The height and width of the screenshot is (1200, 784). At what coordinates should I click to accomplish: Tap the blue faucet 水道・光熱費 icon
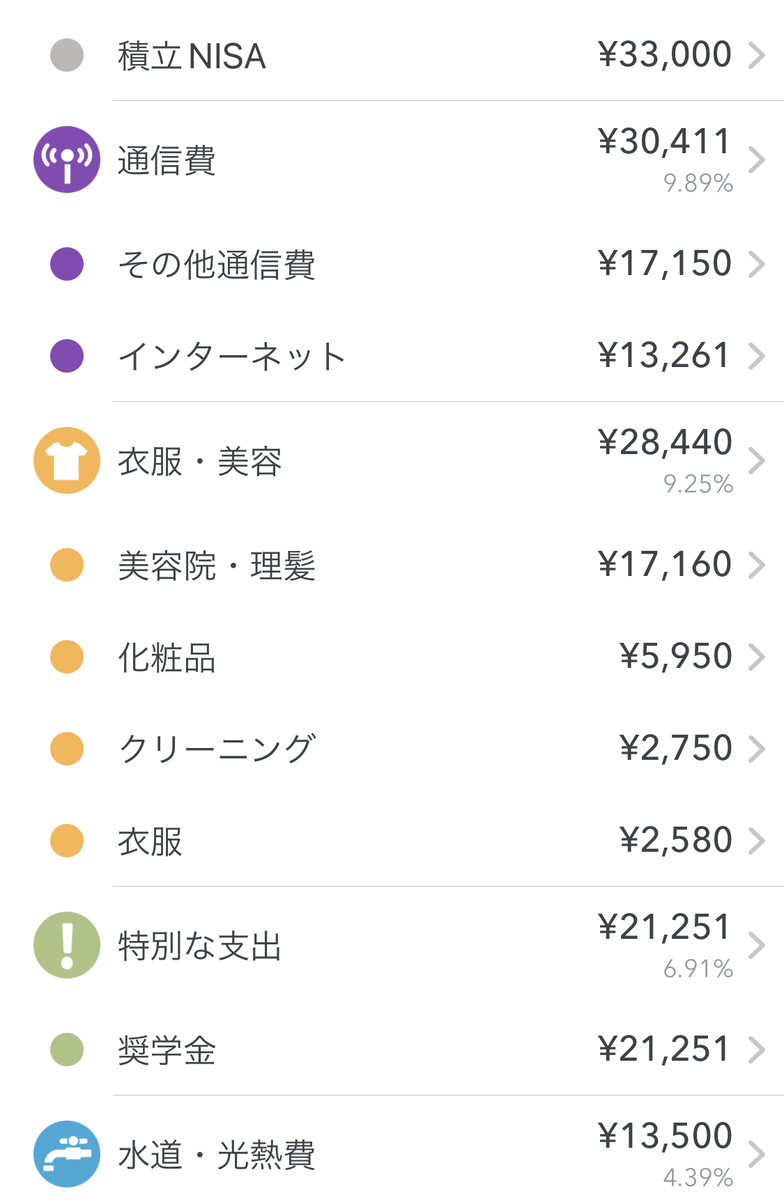(67, 1154)
